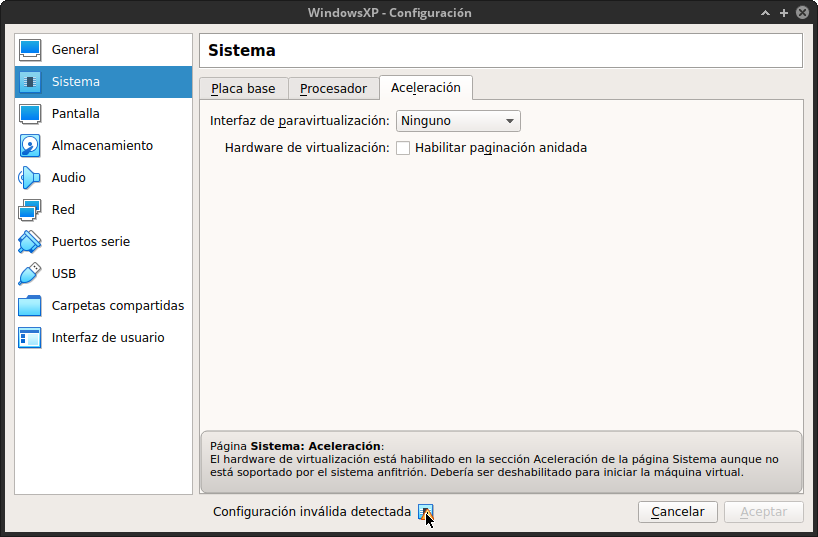The width and height of the screenshot is (818, 537).
Task: Open the Red network icon
Action: coord(30,210)
